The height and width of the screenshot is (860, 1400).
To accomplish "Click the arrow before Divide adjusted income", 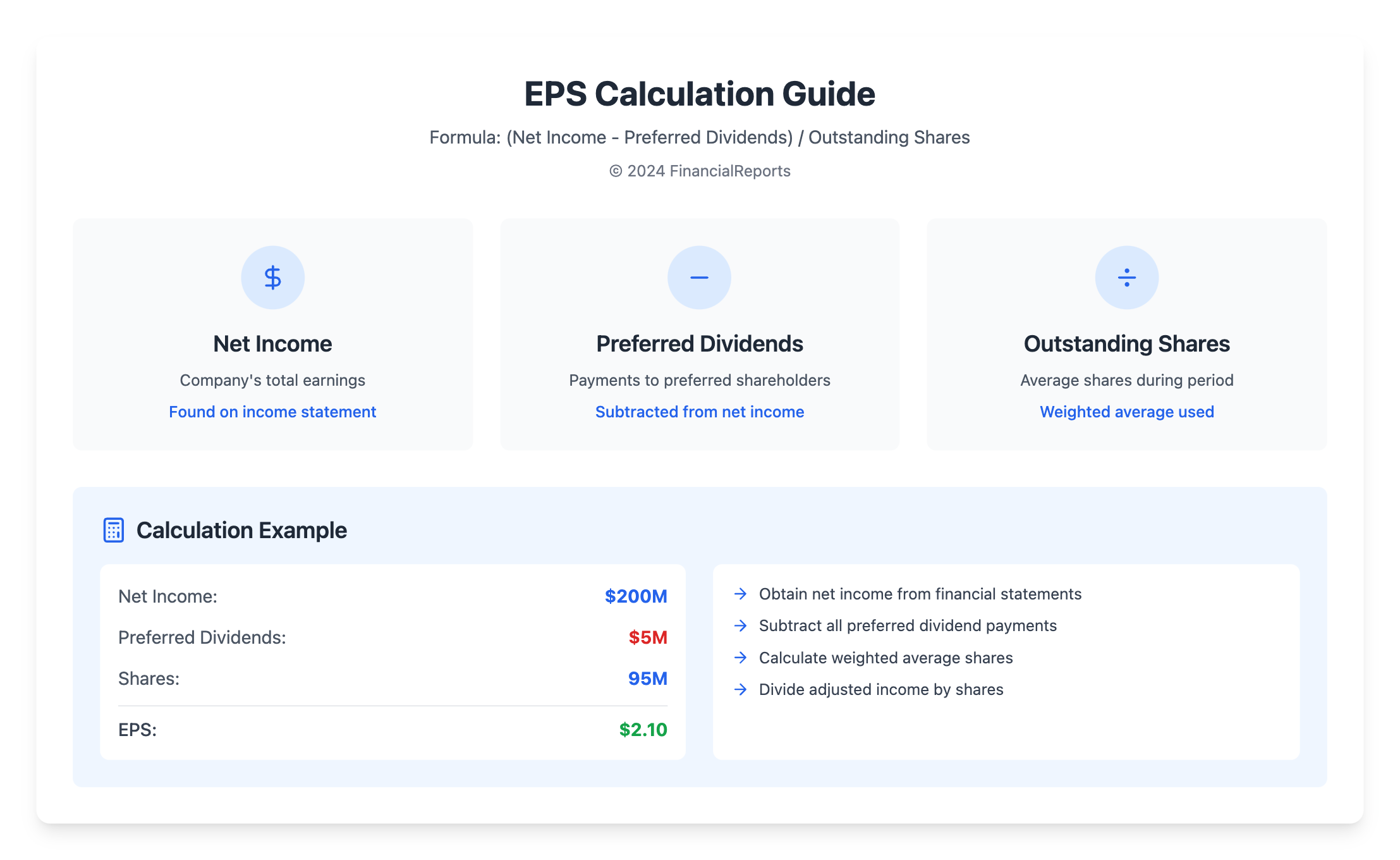I will point(741,689).
